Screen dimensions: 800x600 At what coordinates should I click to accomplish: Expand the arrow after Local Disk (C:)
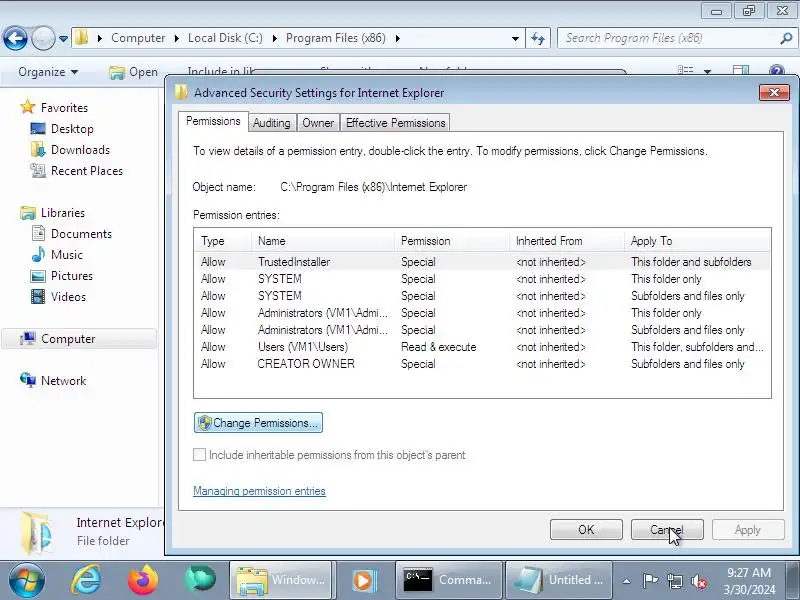[274, 38]
